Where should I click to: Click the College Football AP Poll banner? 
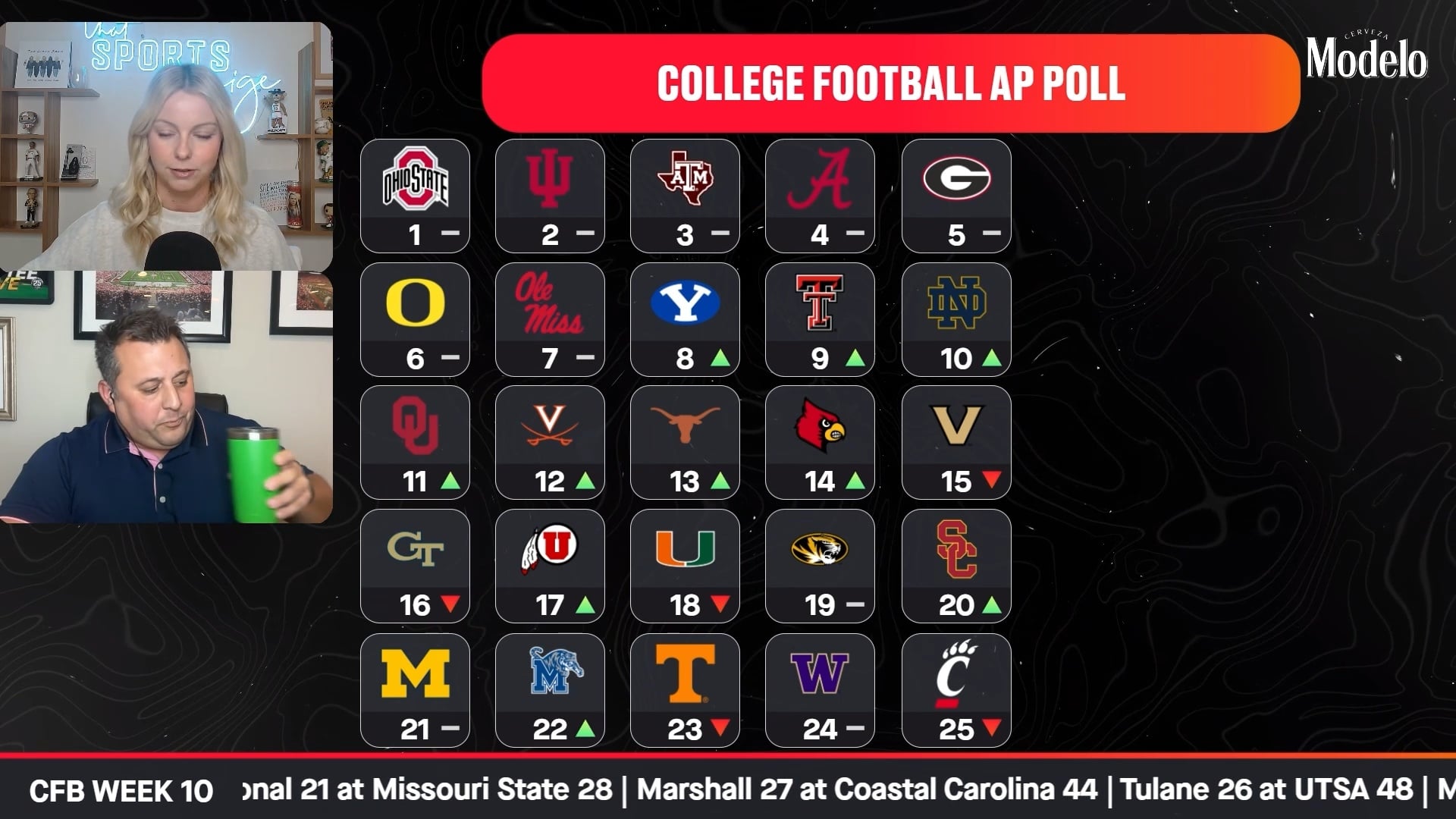890,83
